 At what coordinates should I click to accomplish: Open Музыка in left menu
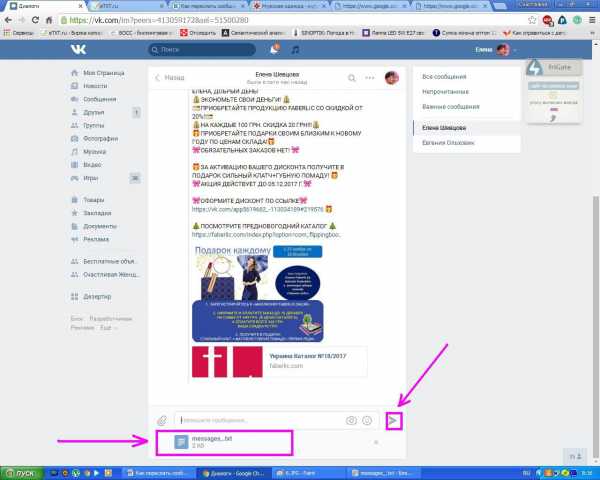point(95,152)
